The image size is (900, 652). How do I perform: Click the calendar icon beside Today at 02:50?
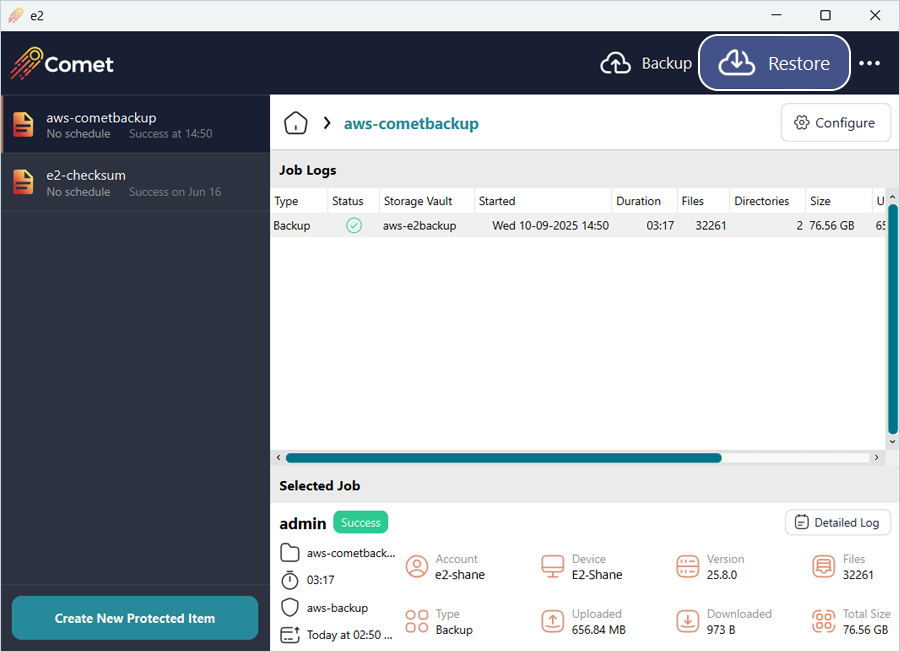tap(290, 634)
